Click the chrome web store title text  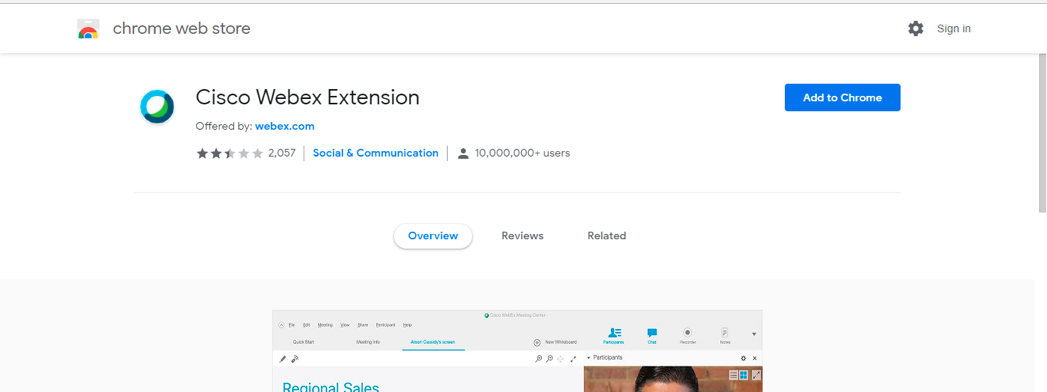click(x=182, y=29)
